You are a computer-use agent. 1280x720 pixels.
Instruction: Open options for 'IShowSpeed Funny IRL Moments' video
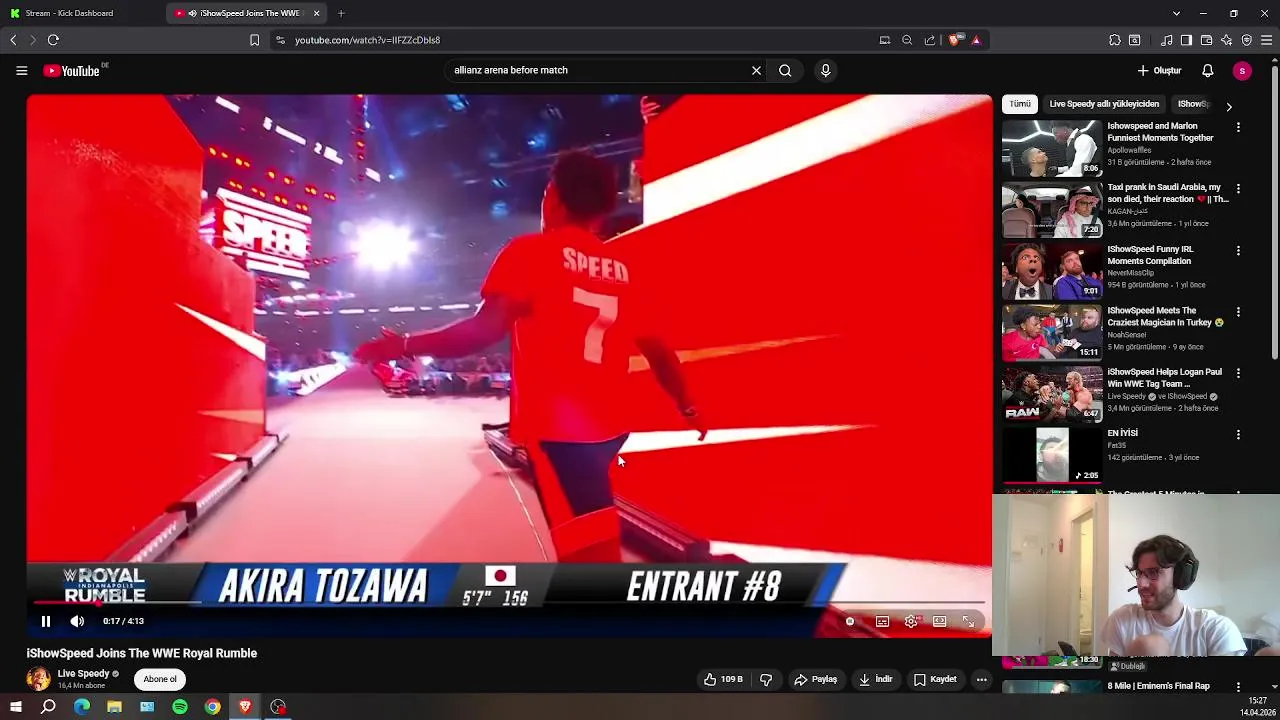click(1238, 250)
